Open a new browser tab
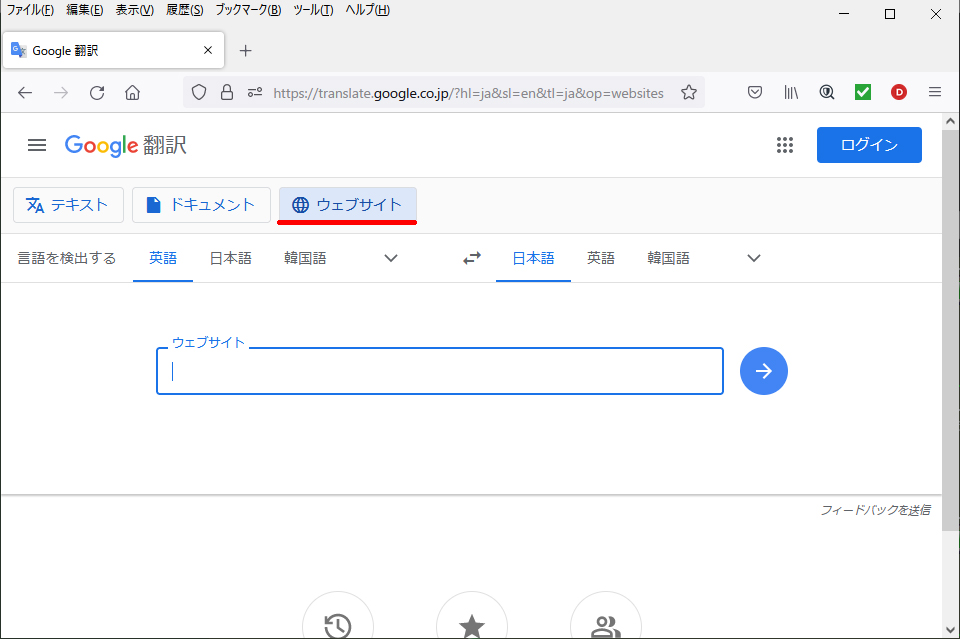960x639 pixels. click(246, 51)
